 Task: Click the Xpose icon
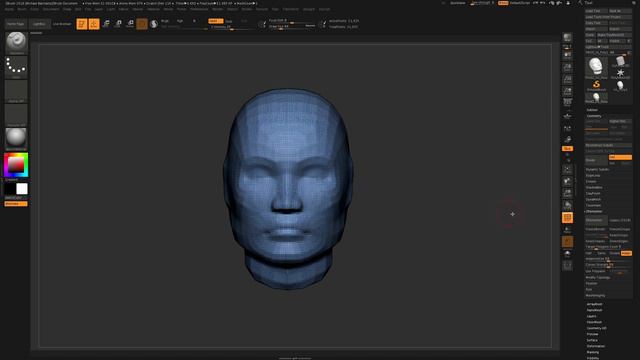(567, 266)
